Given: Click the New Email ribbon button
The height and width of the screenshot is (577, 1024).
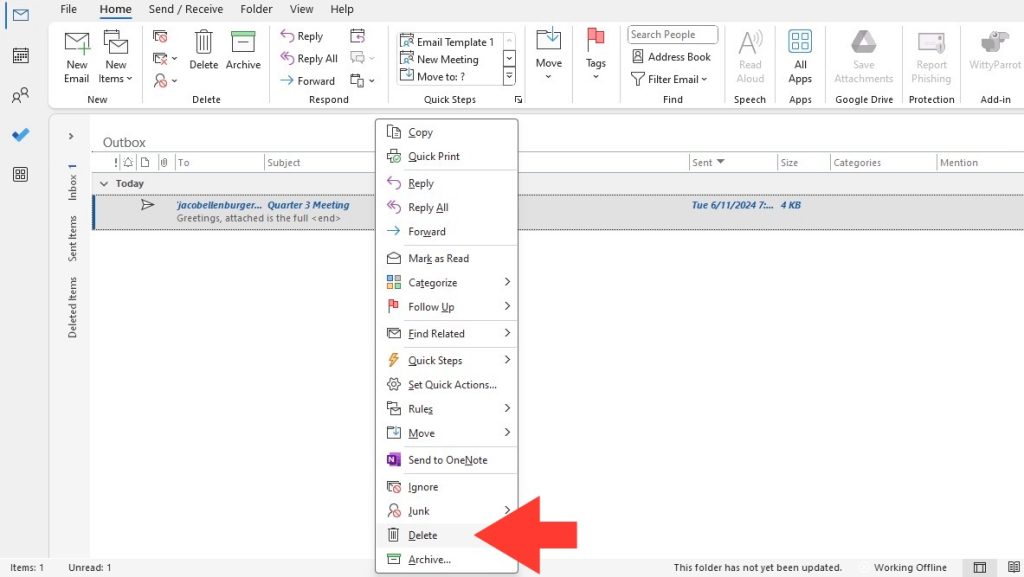Looking at the screenshot, I should 76,57.
